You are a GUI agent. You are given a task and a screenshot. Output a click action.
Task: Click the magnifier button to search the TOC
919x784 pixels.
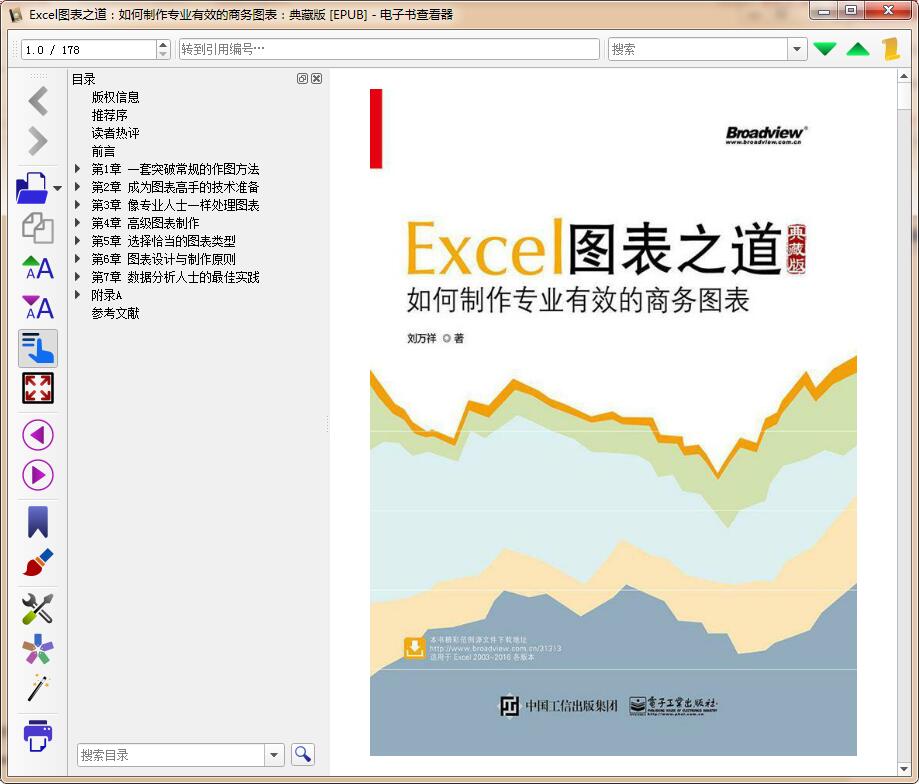(x=302, y=754)
